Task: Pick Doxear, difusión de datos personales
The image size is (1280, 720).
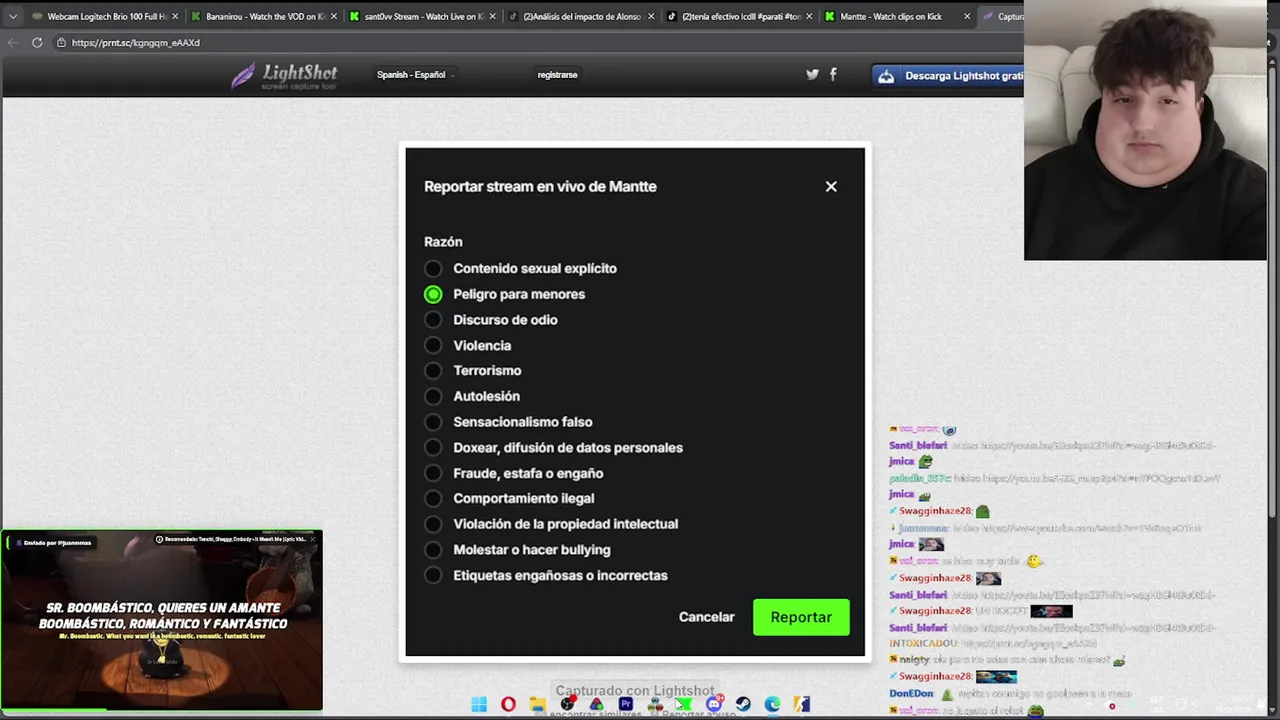Action: 433,447
